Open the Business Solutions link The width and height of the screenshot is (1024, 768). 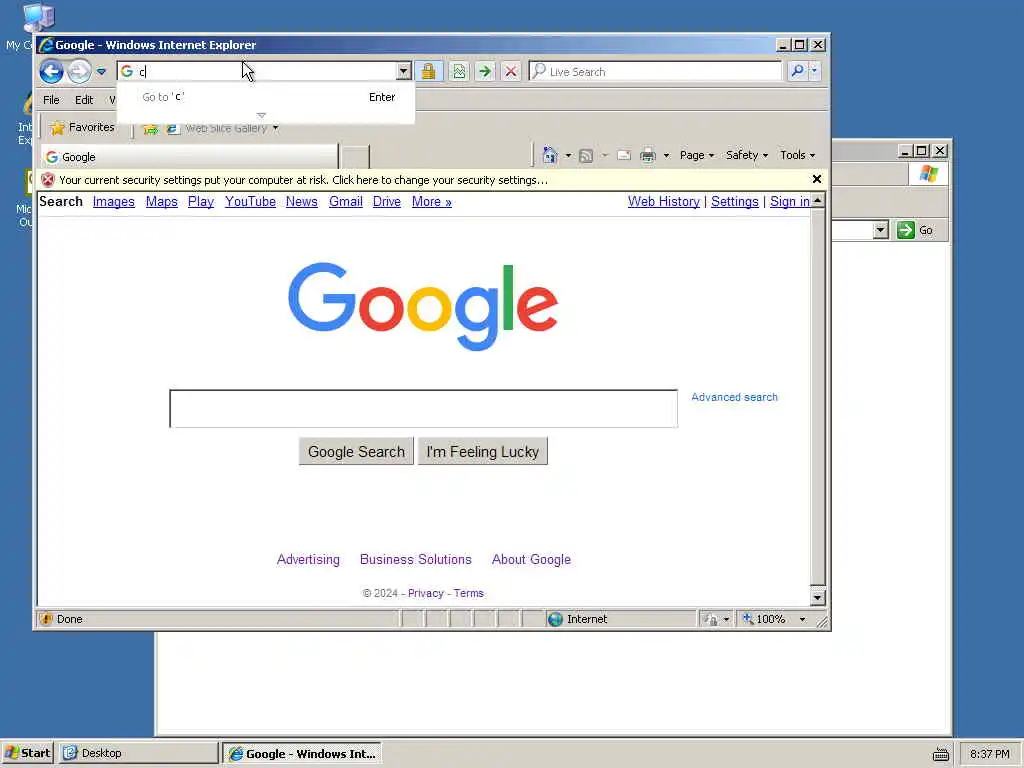click(415, 560)
